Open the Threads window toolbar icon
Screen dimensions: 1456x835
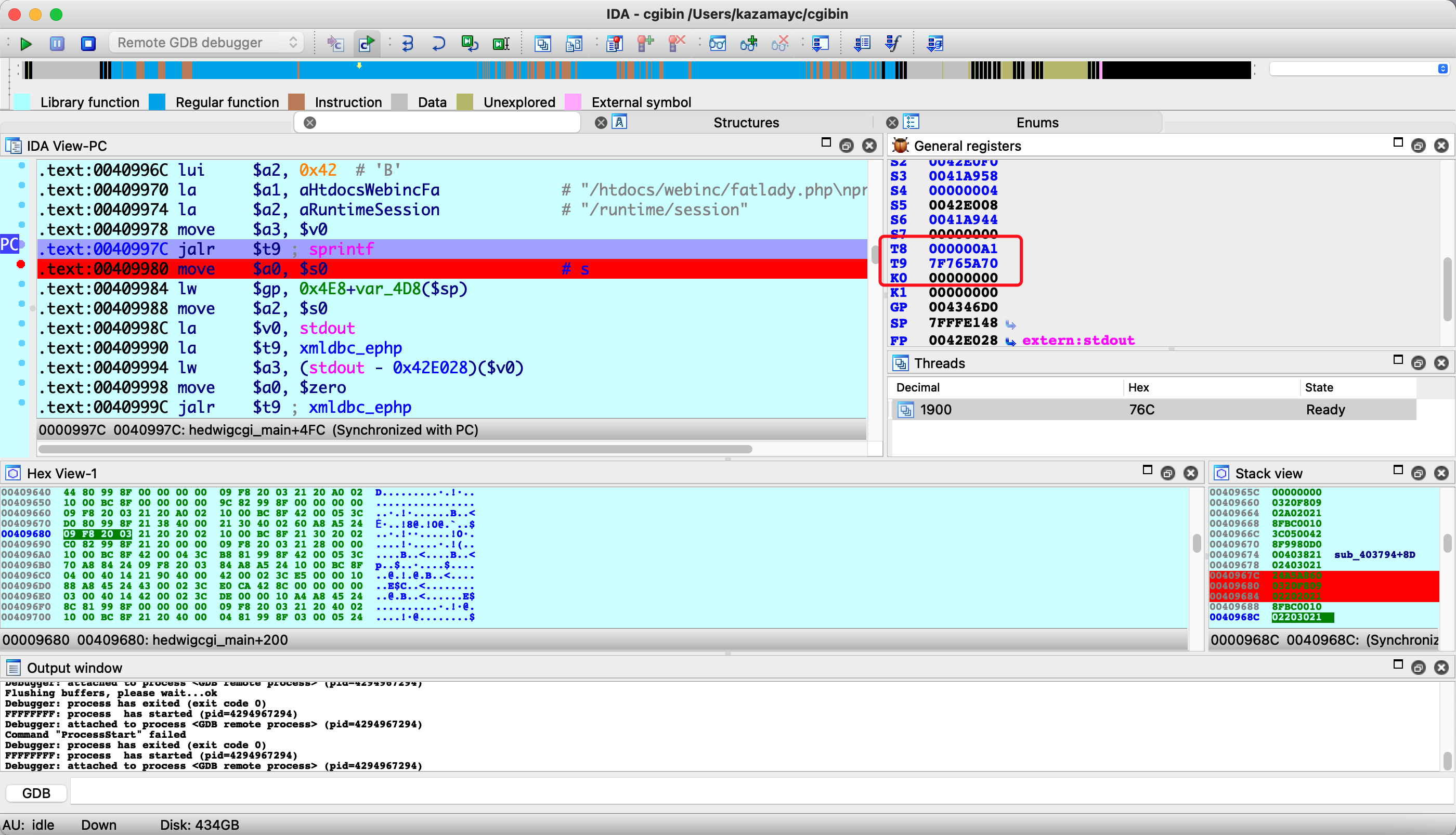click(542, 44)
